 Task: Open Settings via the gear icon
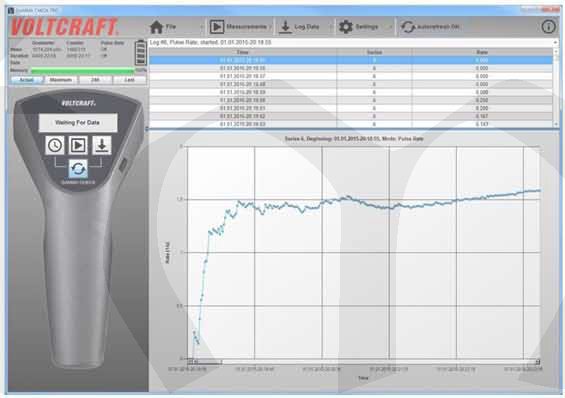coord(346,27)
